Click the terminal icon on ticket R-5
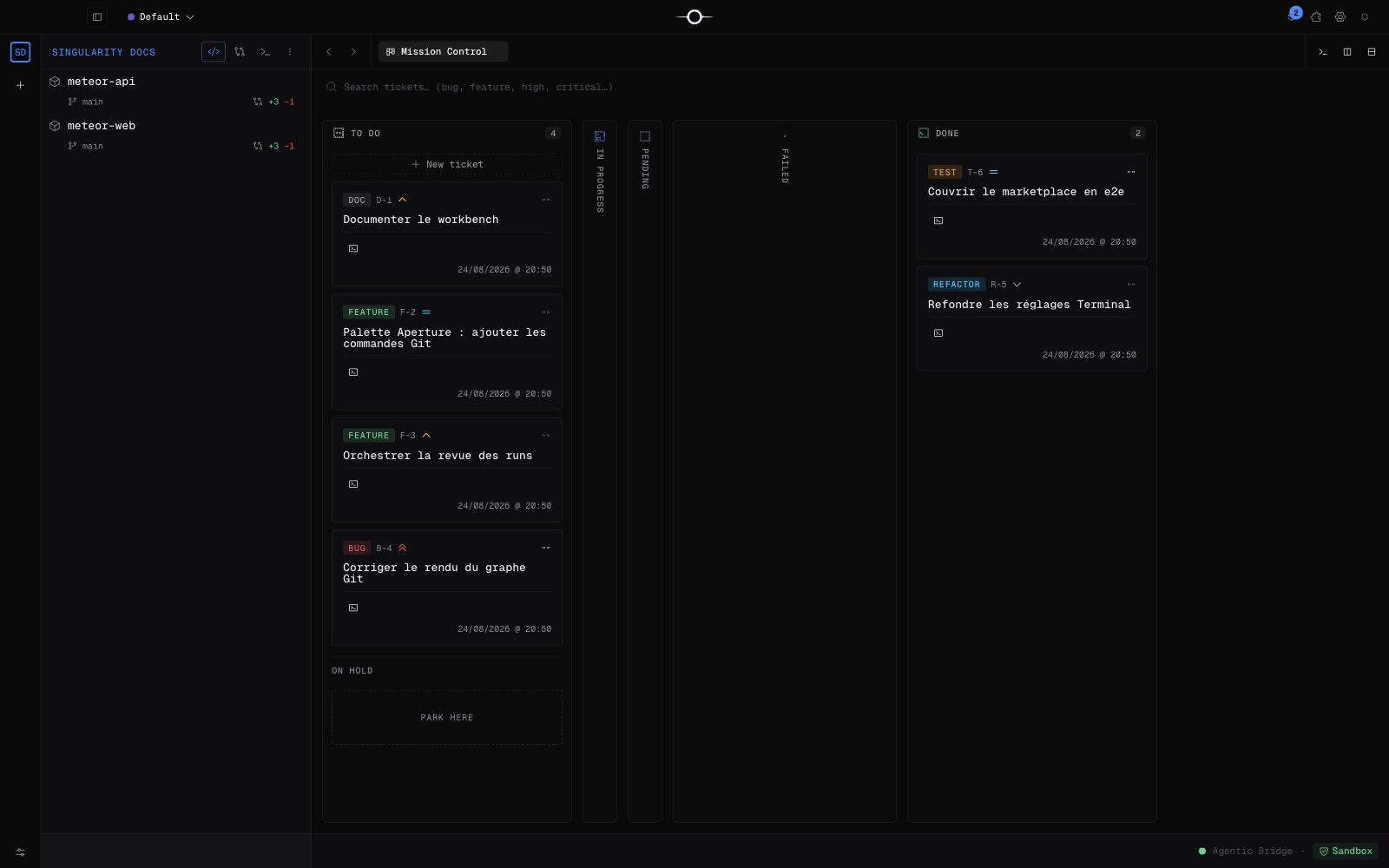This screenshot has width=1389, height=868. (x=938, y=333)
